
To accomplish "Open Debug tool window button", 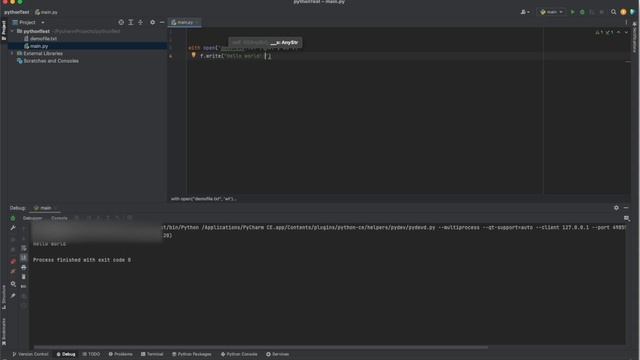I will [66, 354].
